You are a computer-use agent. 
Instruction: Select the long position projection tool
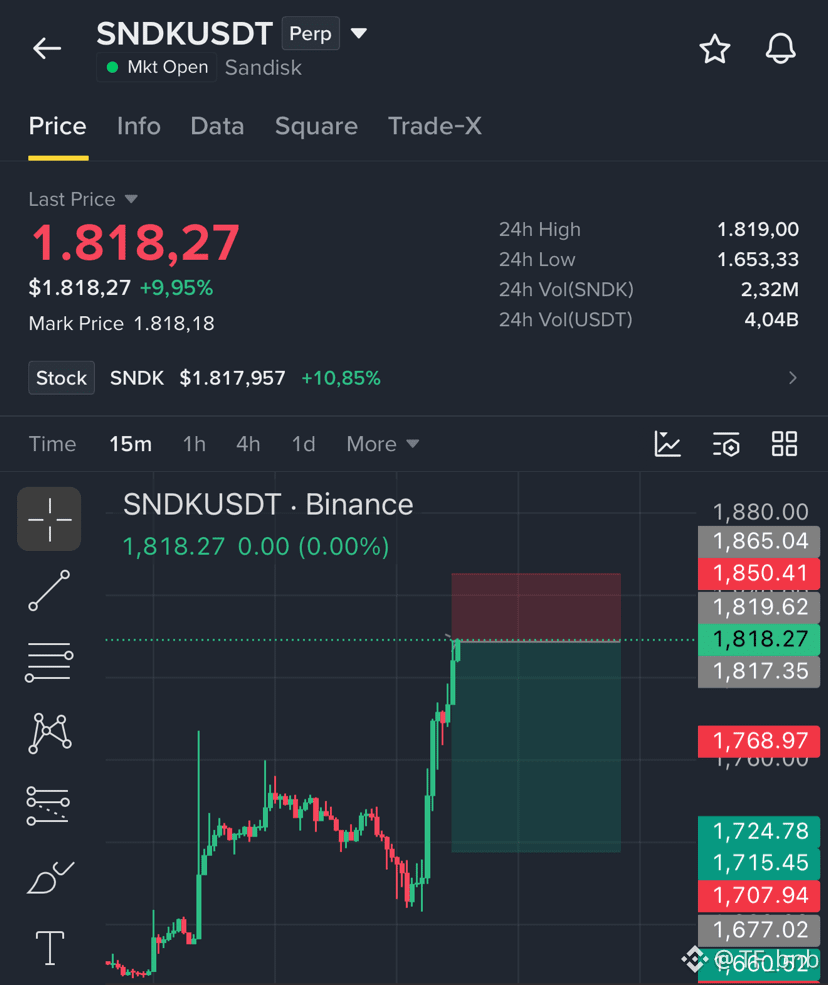tap(48, 805)
